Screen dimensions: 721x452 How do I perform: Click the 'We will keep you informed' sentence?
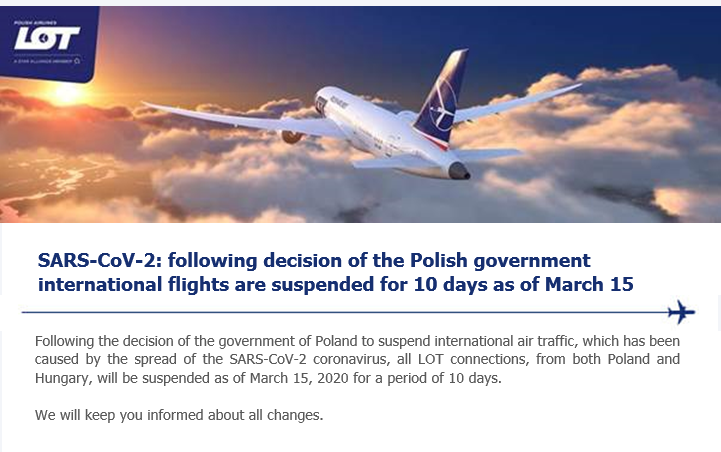tap(179, 415)
